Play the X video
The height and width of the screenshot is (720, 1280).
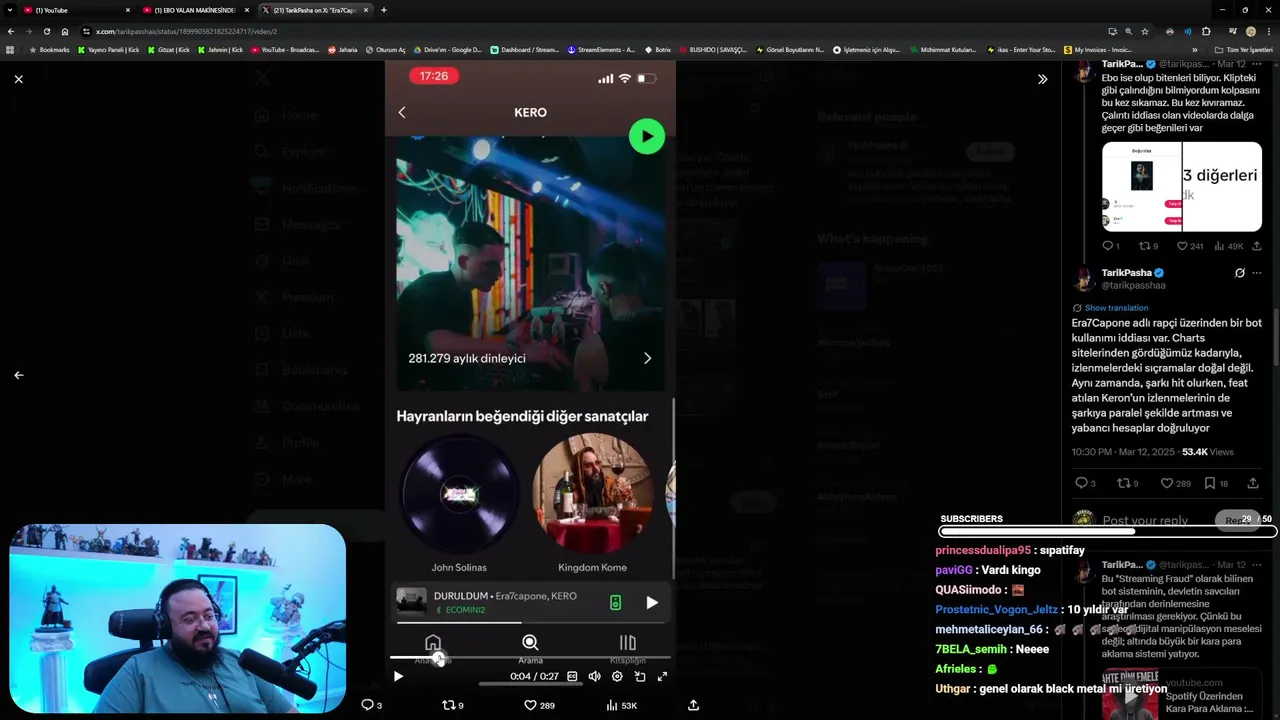(398, 676)
